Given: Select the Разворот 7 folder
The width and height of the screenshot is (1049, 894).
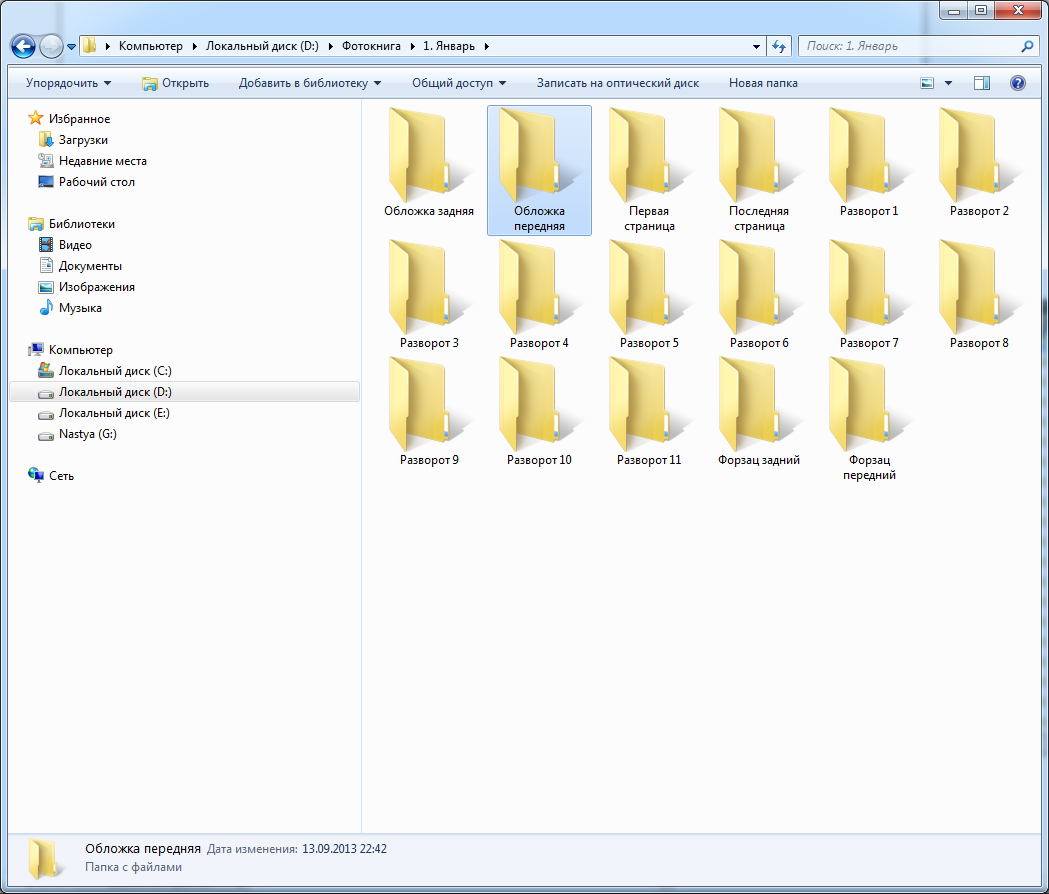Looking at the screenshot, I should (869, 295).
